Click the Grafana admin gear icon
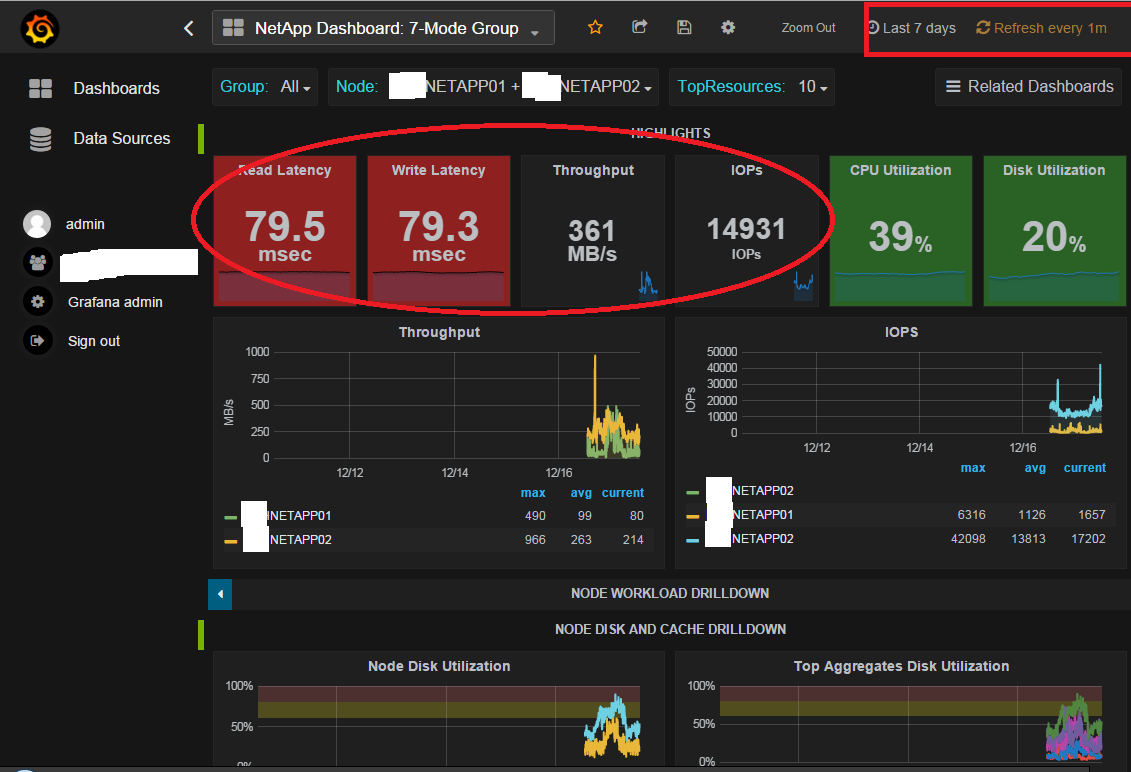Screen dimensions: 1131x772 pos(38,302)
